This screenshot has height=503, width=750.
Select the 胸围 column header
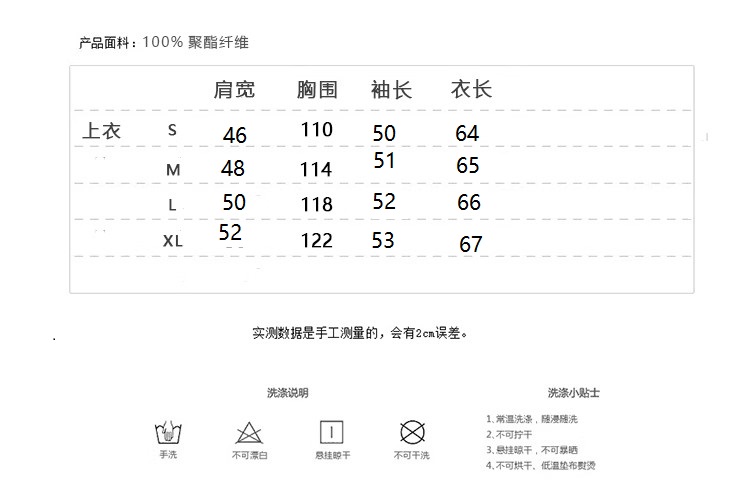(317, 89)
